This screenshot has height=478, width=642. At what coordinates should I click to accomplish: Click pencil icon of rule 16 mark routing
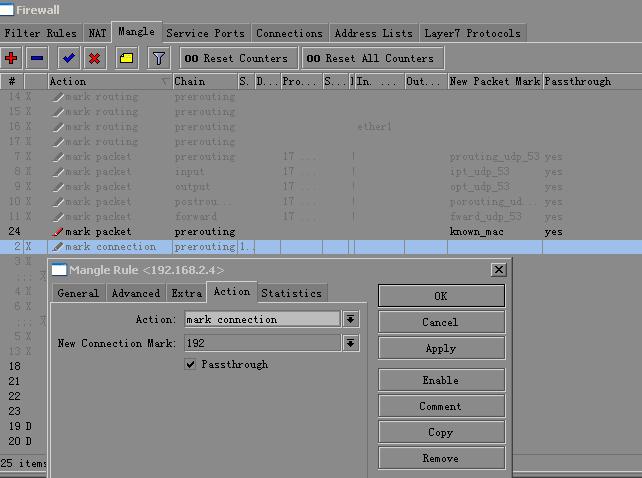coord(58,127)
